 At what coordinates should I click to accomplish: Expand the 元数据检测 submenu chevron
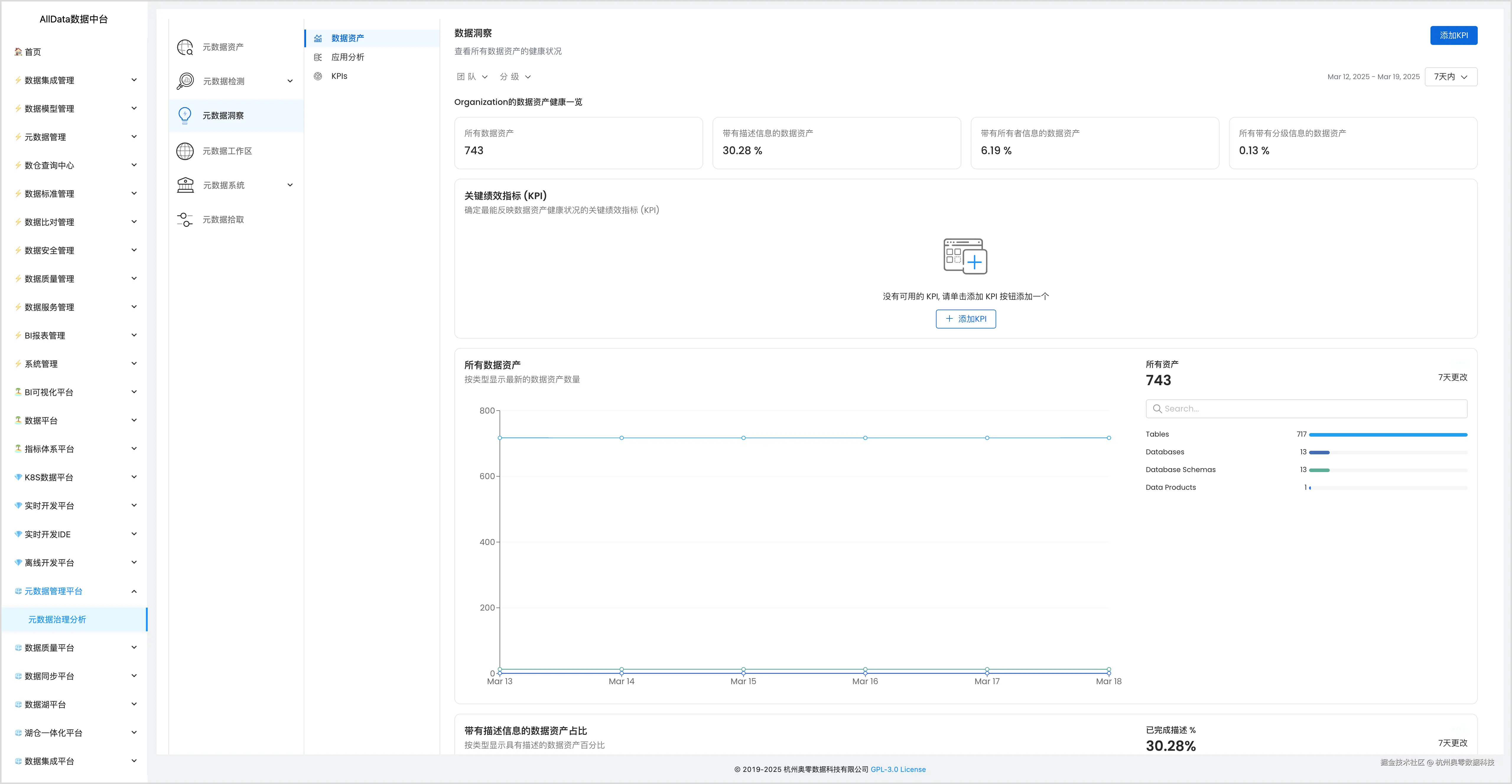click(290, 81)
